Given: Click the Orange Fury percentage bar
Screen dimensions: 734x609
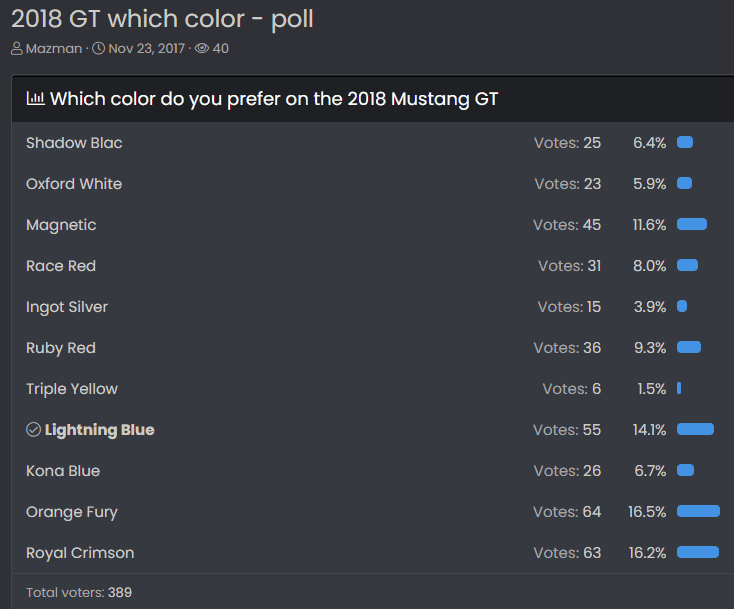Looking at the screenshot, I should (x=698, y=511).
